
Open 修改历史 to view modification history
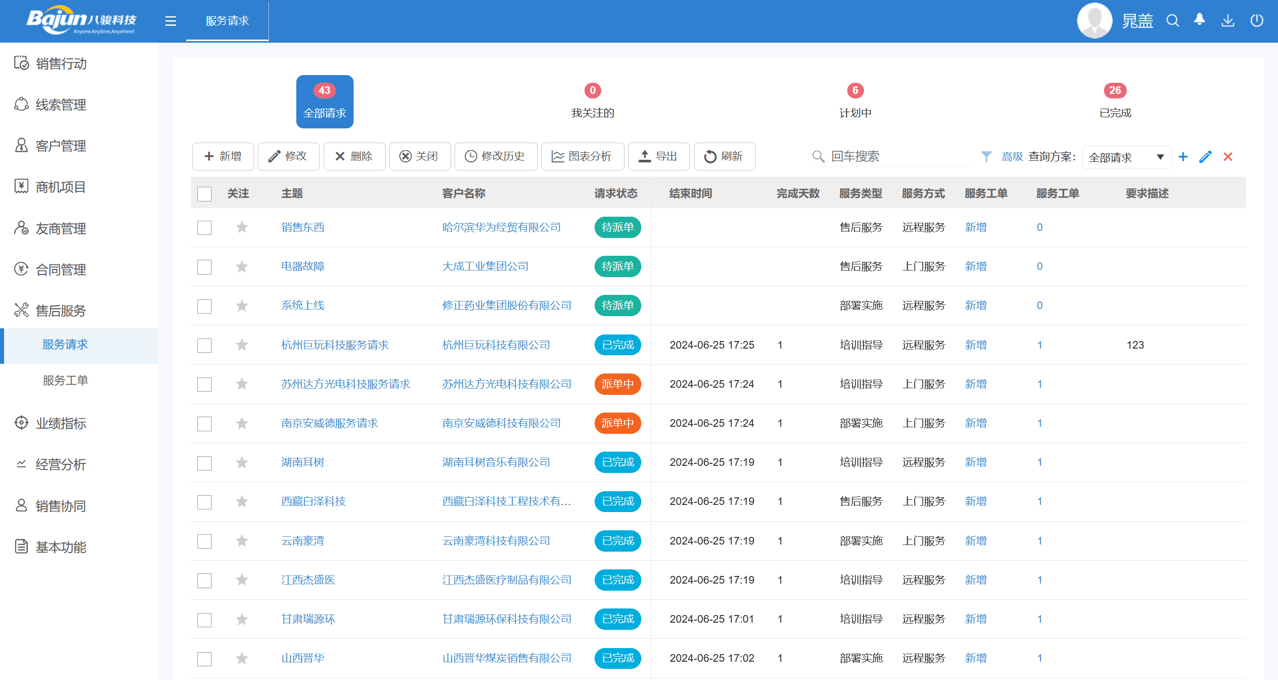tap(497, 156)
